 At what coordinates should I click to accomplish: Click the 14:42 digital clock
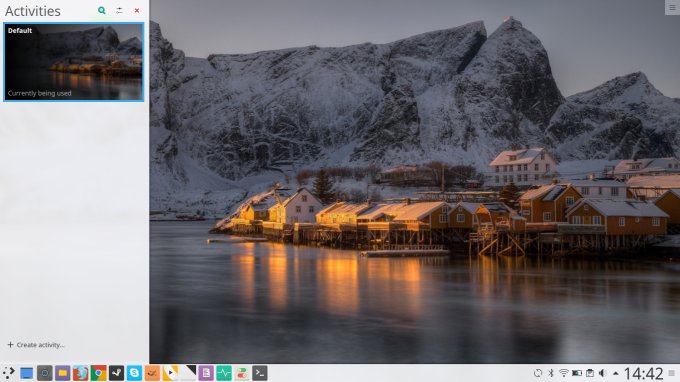(x=644, y=373)
